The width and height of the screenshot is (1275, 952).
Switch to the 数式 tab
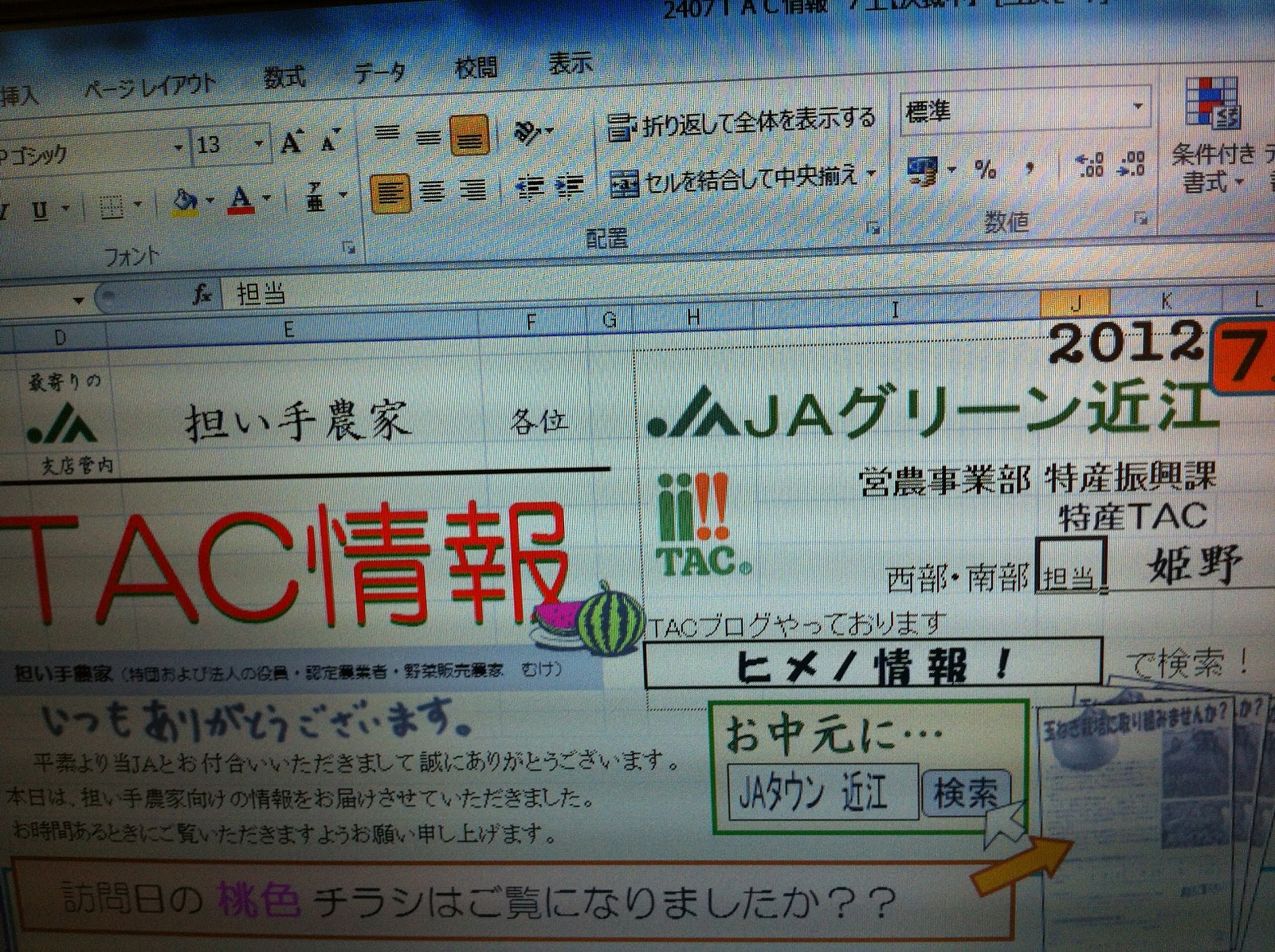click(285, 77)
